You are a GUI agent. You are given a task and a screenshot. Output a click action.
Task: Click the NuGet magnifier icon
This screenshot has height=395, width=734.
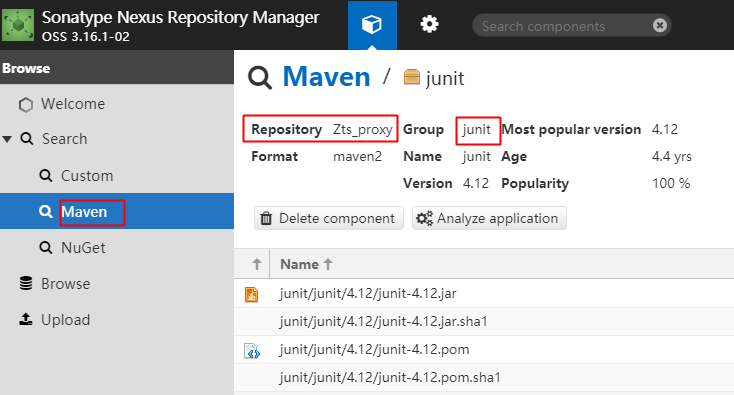pyautogui.click(x=45, y=248)
